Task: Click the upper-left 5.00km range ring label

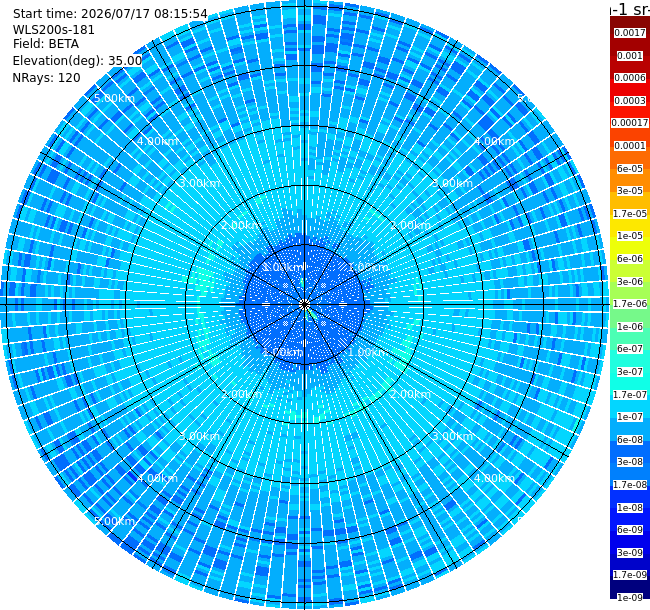Action: coord(114,99)
